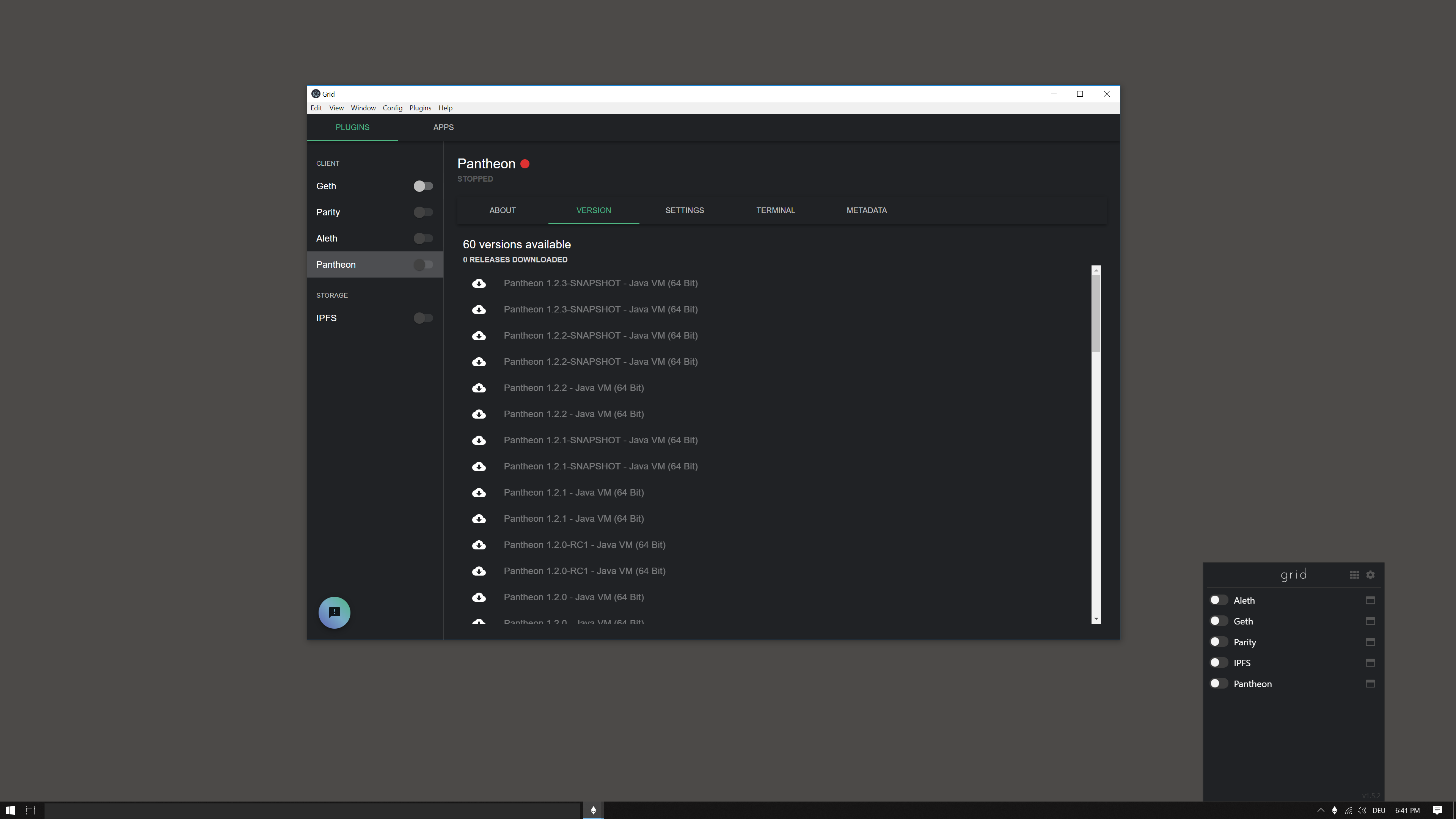The width and height of the screenshot is (1456, 819).
Task: Switch to the APPS tab
Action: 443,127
